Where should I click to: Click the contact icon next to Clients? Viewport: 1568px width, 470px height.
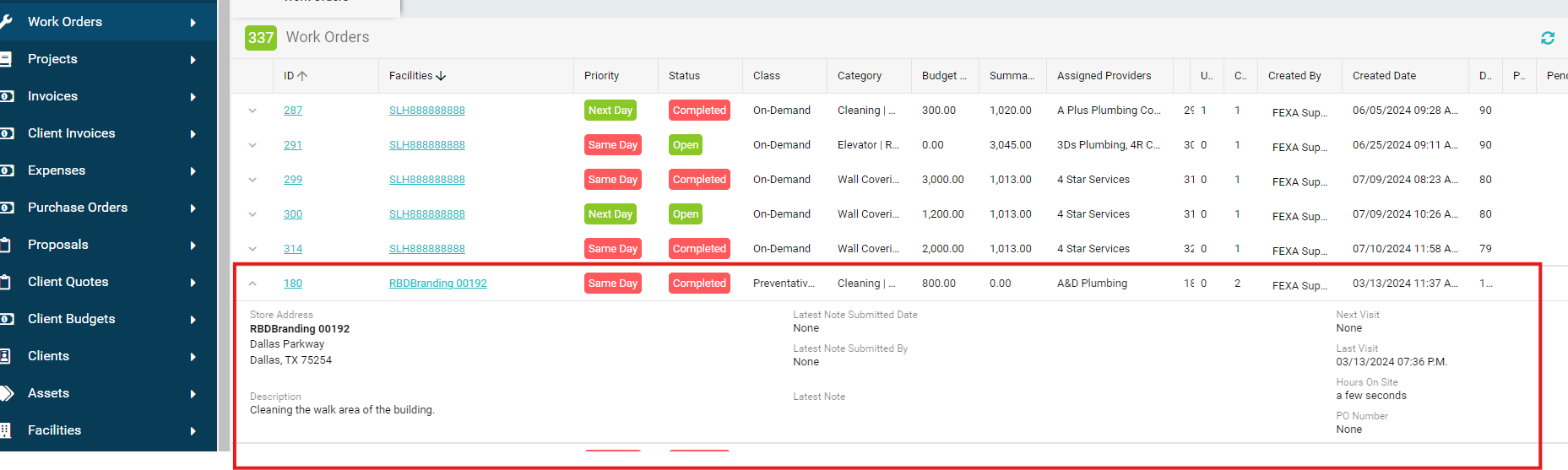point(5,356)
